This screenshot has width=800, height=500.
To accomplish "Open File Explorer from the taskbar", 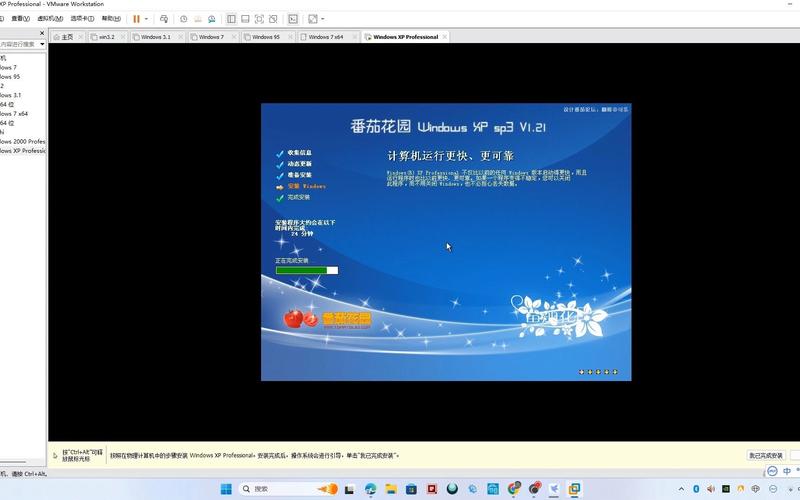I will point(391,489).
